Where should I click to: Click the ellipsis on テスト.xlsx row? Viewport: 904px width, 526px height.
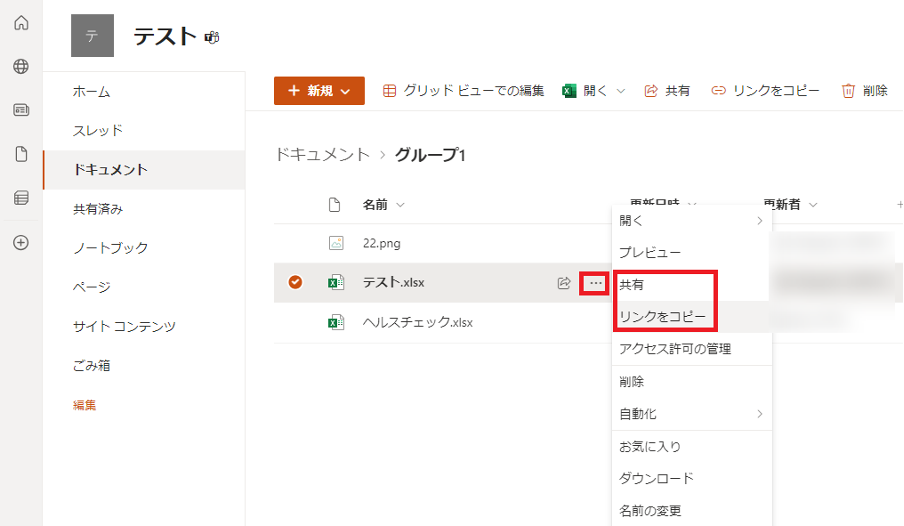point(595,283)
